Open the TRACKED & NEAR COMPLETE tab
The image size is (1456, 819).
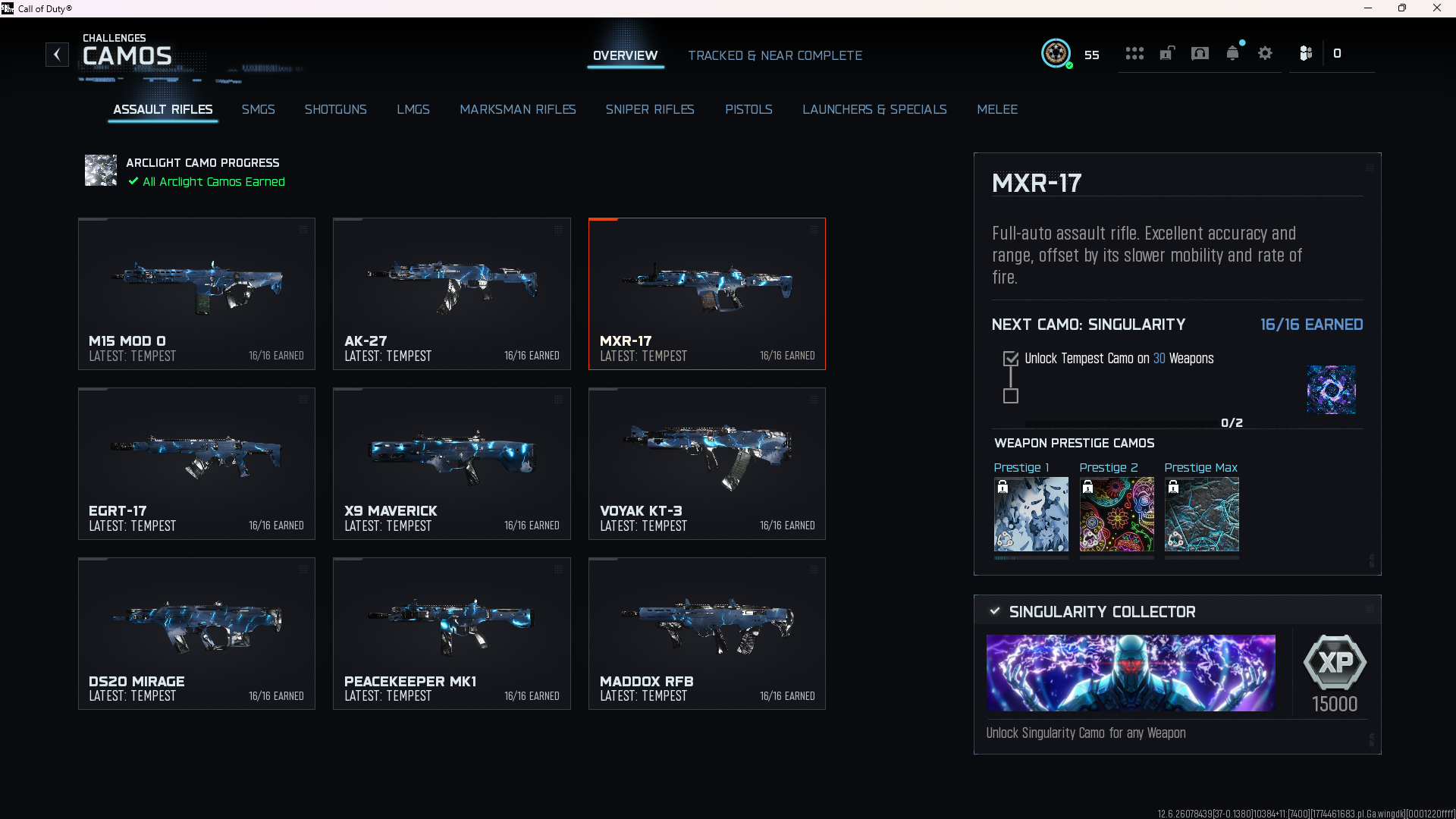pyautogui.click(x=775, y=55)
